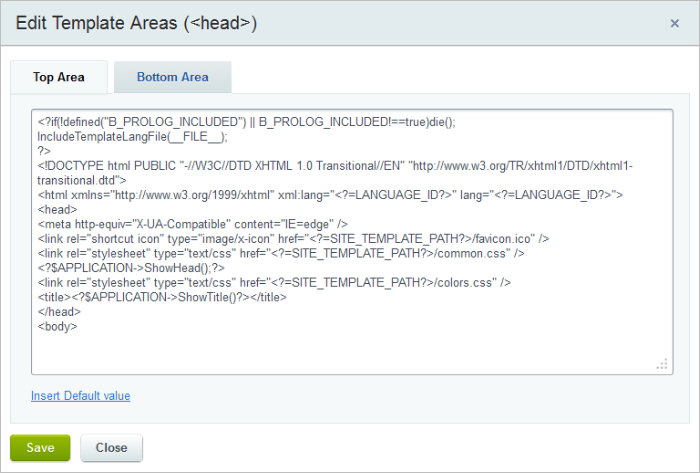This screenshot has width=700, height=473.
Task: Click the $APPLICATION->ShowHead() line
Action: pyautogui.click(x=131, y=268)
